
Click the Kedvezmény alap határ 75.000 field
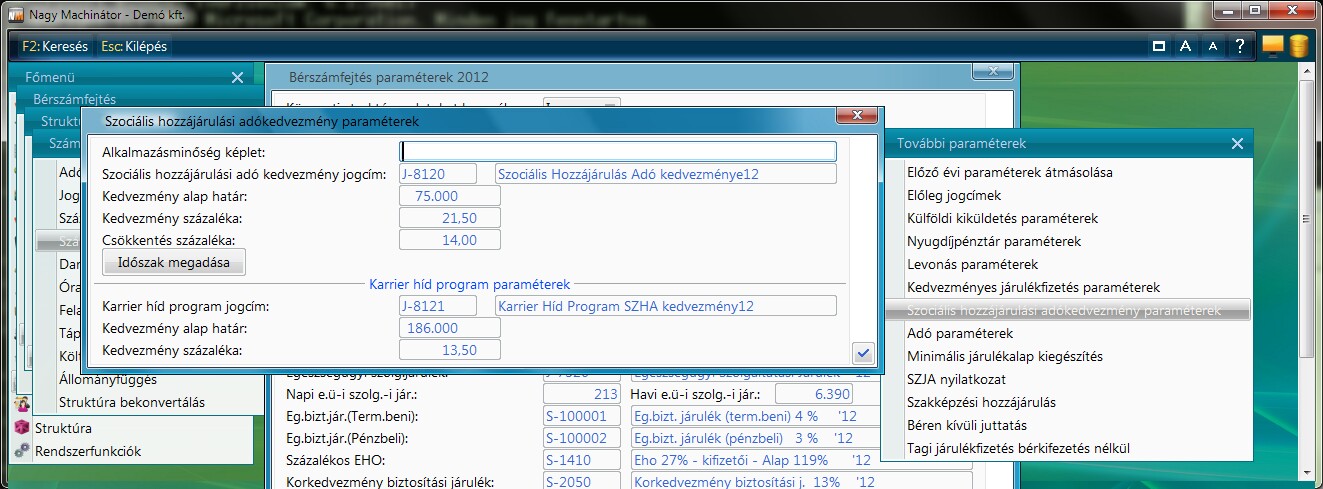(x=449, y=196)
